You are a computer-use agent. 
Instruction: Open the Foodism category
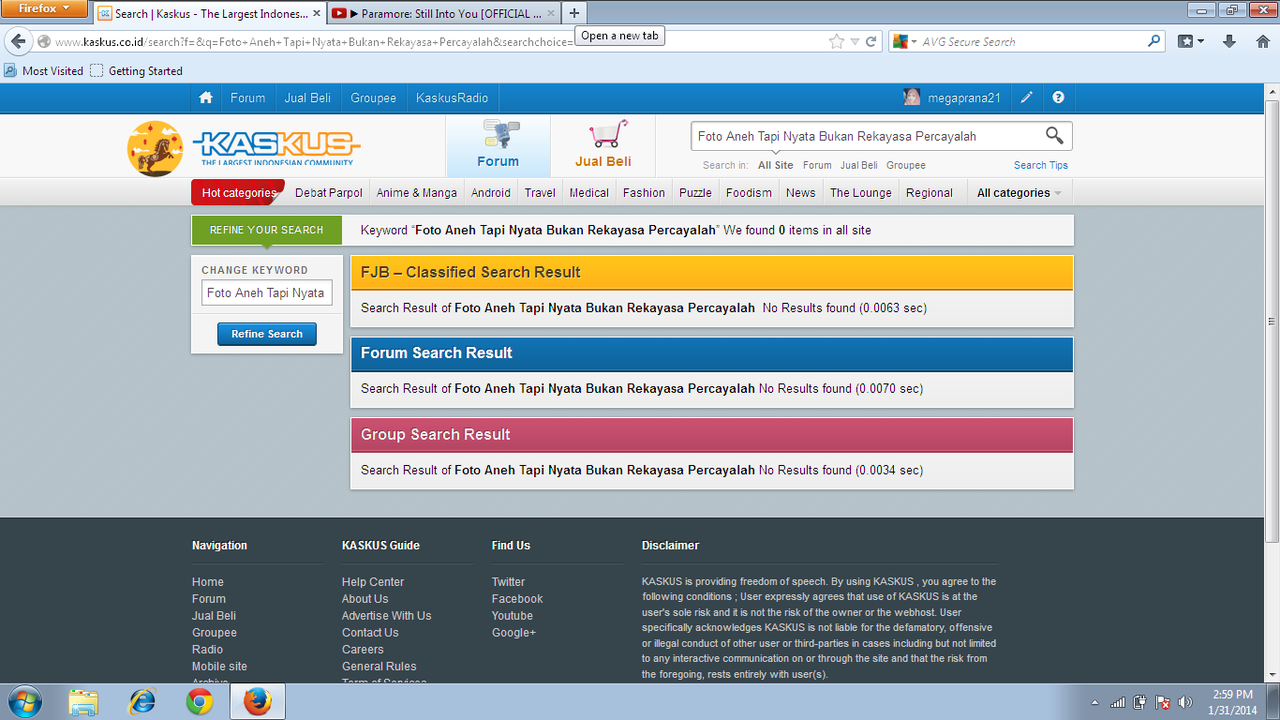[749, 193]
